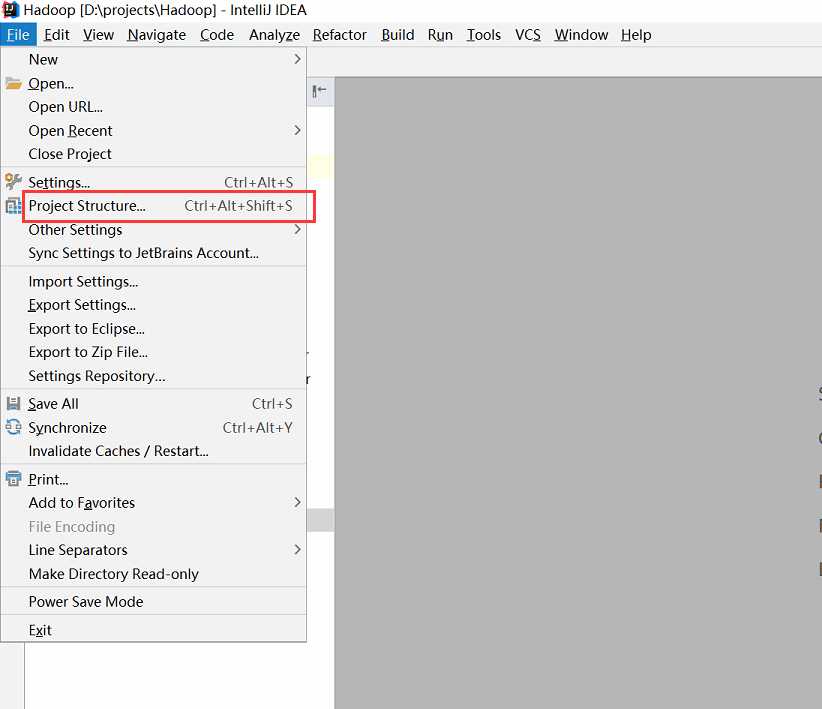Click the Save All floppy icon

pos(13,404)
